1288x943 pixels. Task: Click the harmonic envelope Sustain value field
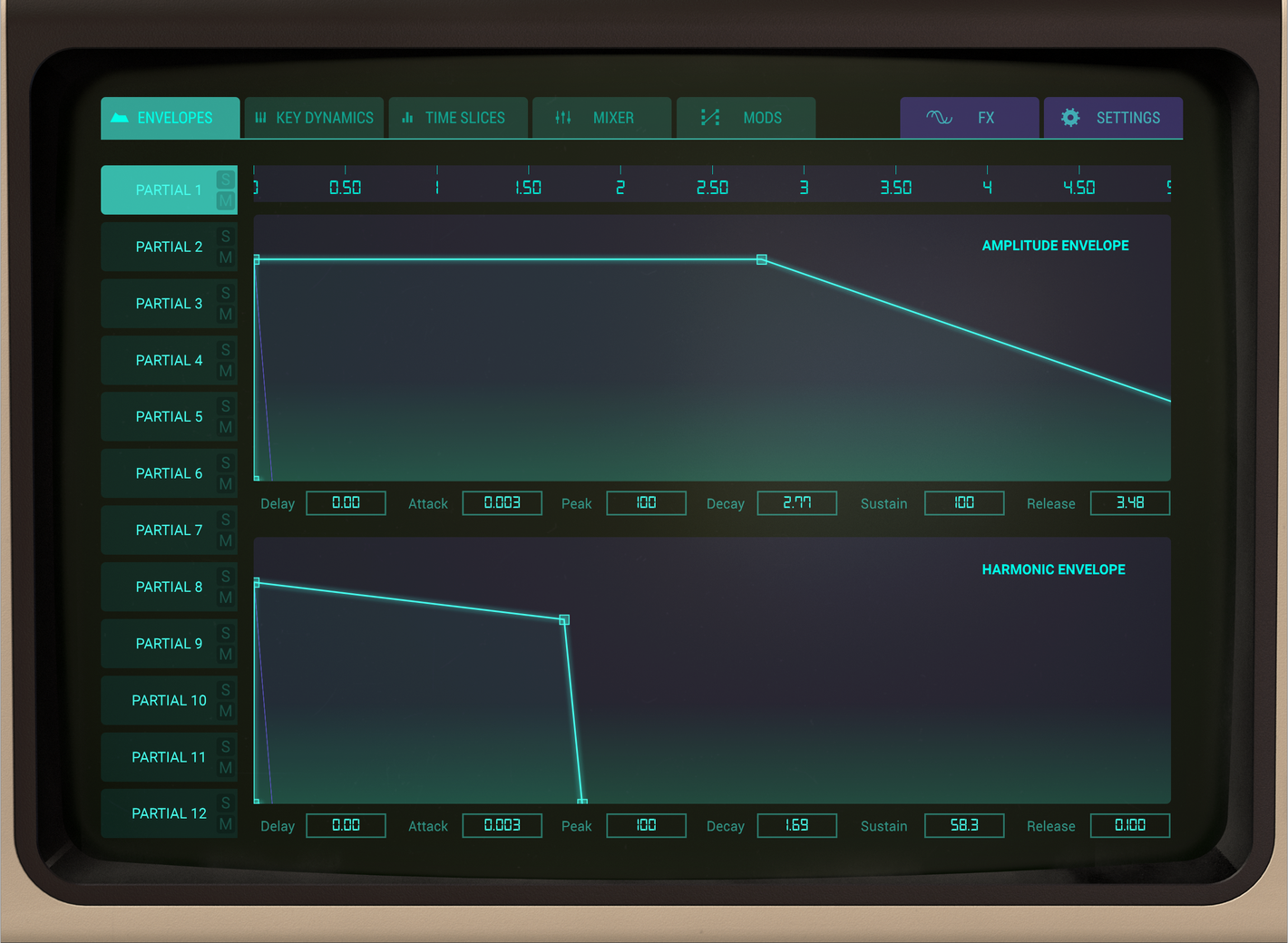pyautogui.click(x=963, y=825)
